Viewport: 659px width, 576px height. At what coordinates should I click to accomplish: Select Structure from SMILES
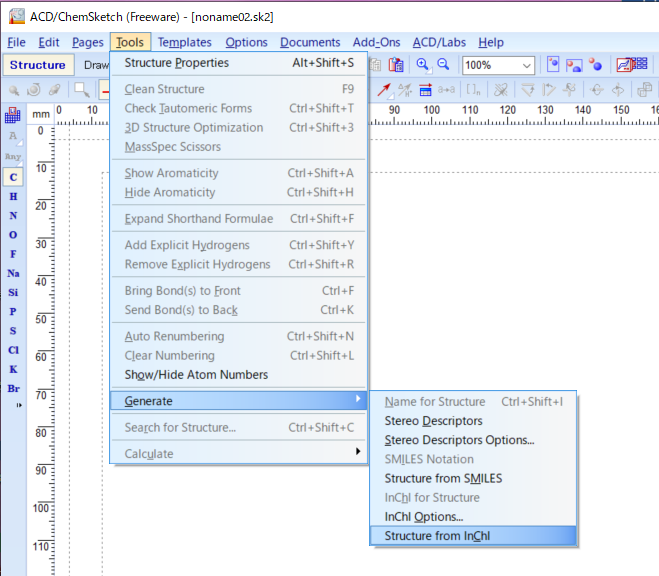(473, 479)
